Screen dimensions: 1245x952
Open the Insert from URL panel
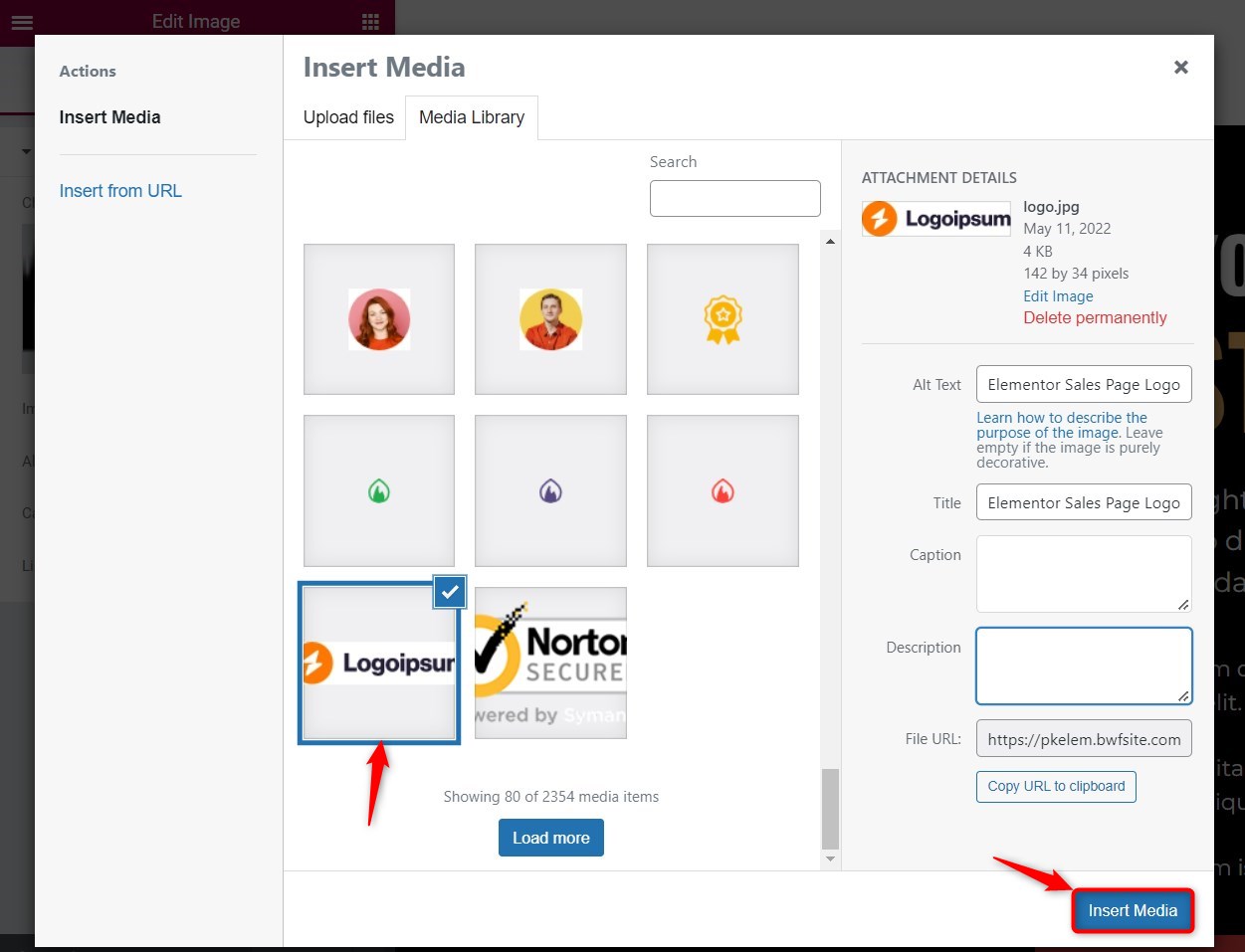[120, 190]
